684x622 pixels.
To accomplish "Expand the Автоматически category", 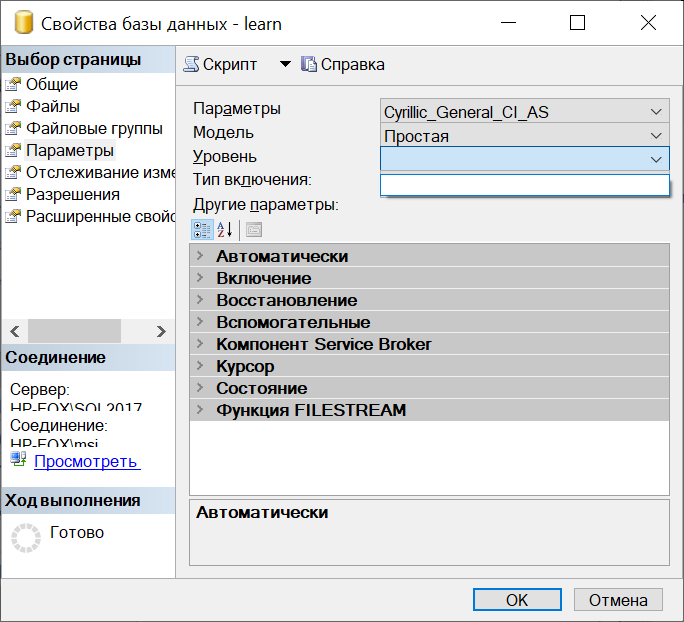I will (x=200, y=256).
